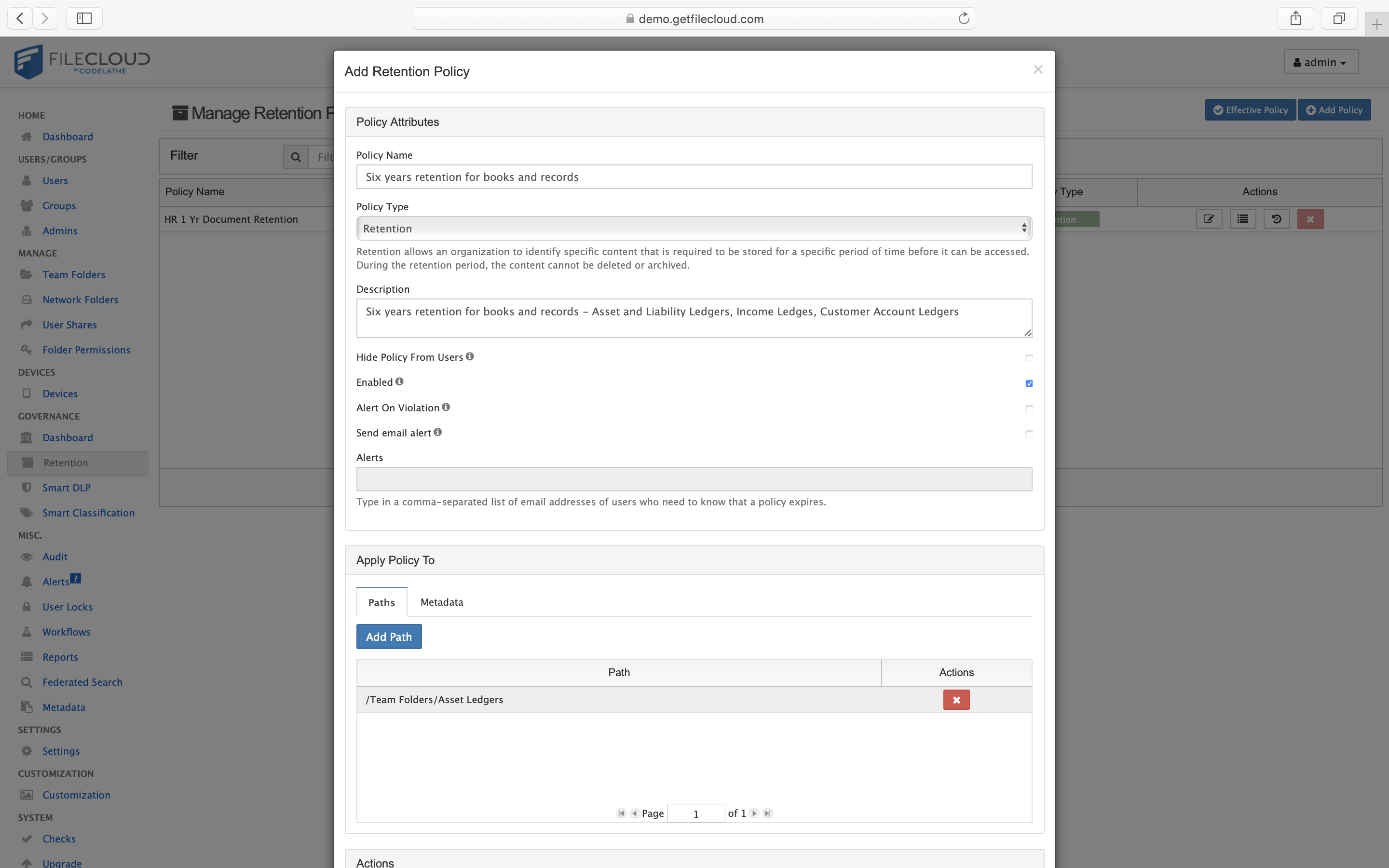Check the Alert On Violation option
Screen dimensions: 1389x868
(x=1029, y=409)
